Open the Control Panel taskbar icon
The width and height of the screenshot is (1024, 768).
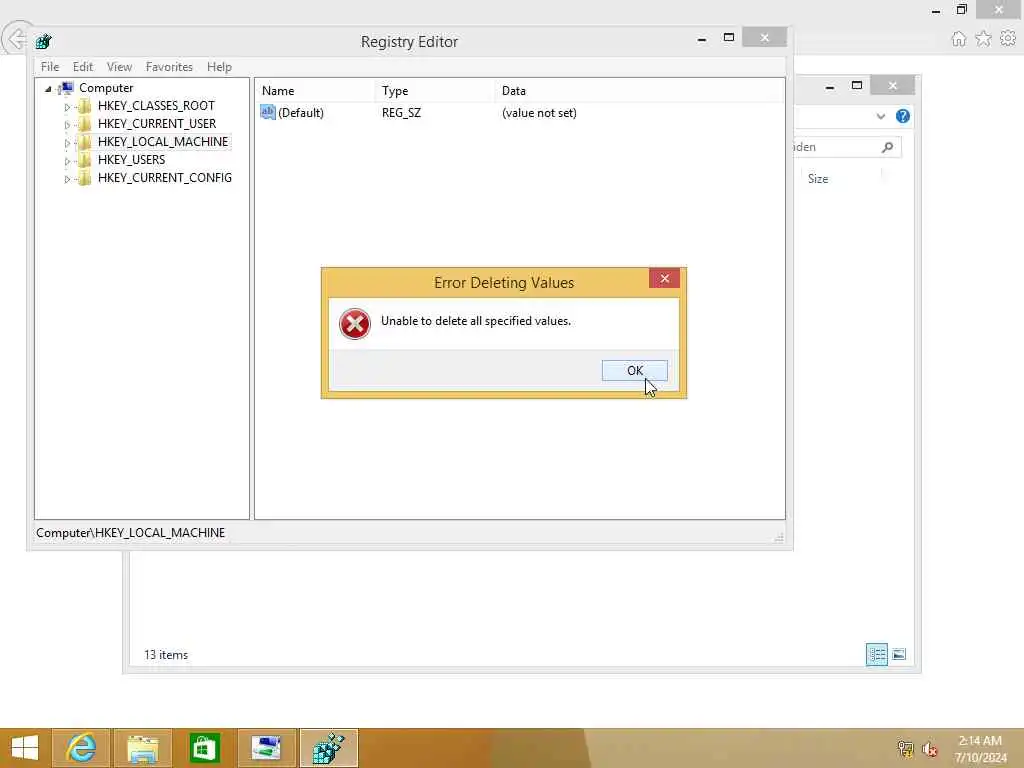tap(266, 748)
